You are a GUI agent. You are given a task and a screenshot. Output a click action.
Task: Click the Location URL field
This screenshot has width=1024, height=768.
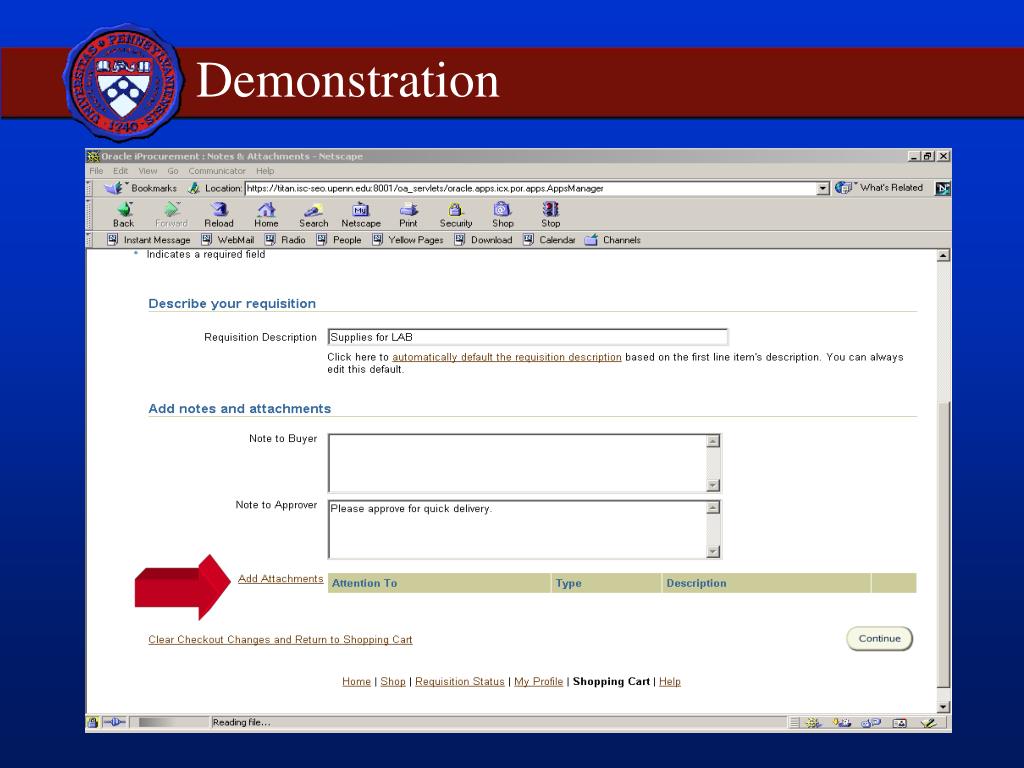coord(530,188)
